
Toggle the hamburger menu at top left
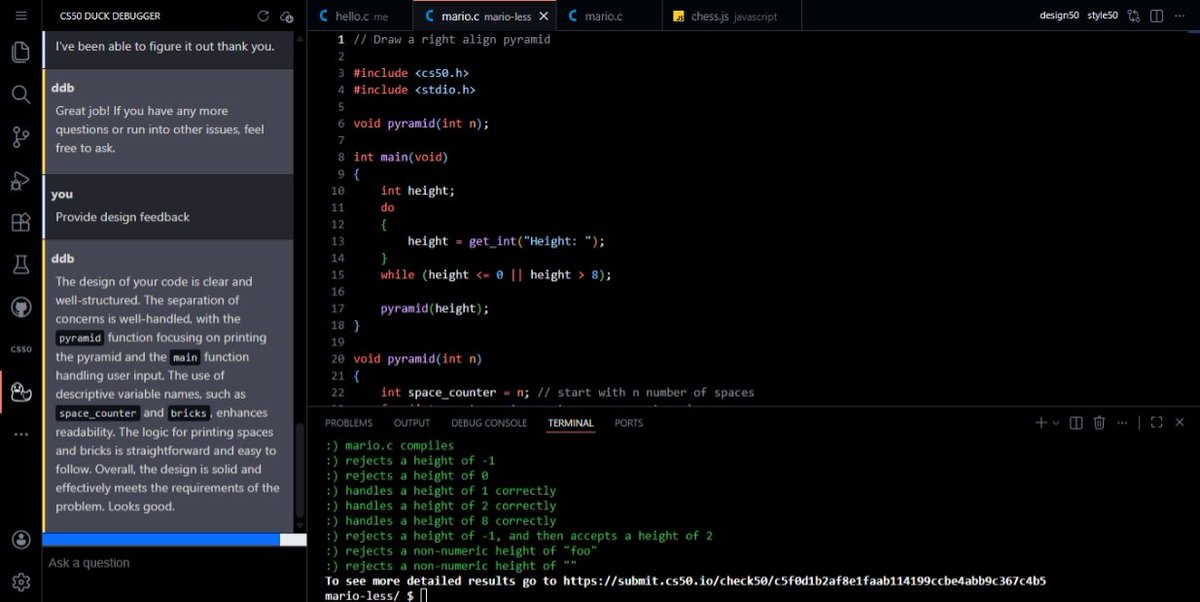20,16
